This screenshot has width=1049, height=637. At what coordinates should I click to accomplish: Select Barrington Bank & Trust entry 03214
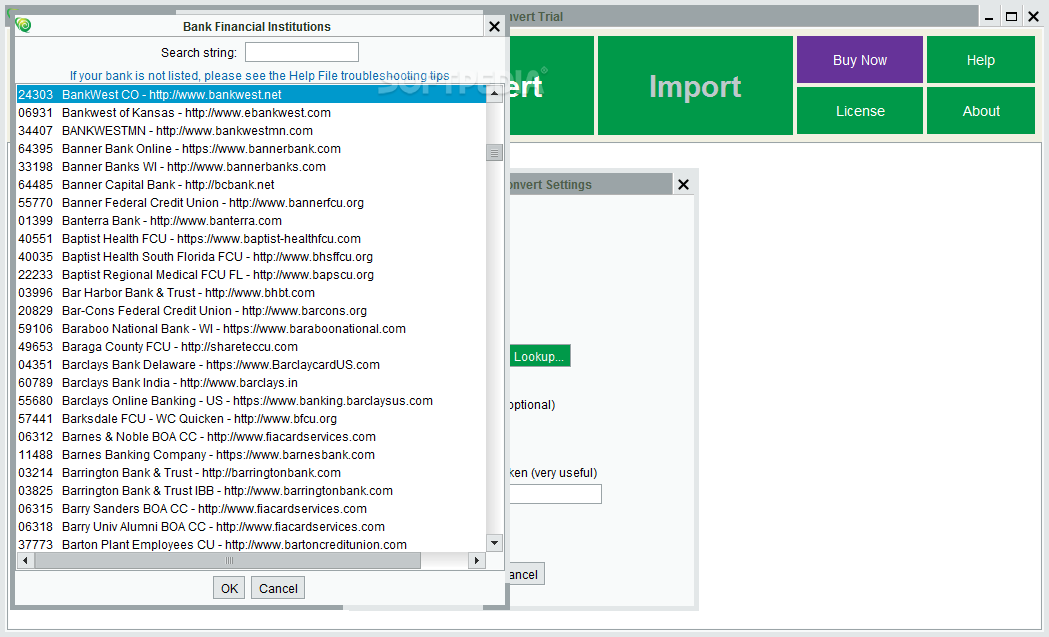[x=252, y=473]
